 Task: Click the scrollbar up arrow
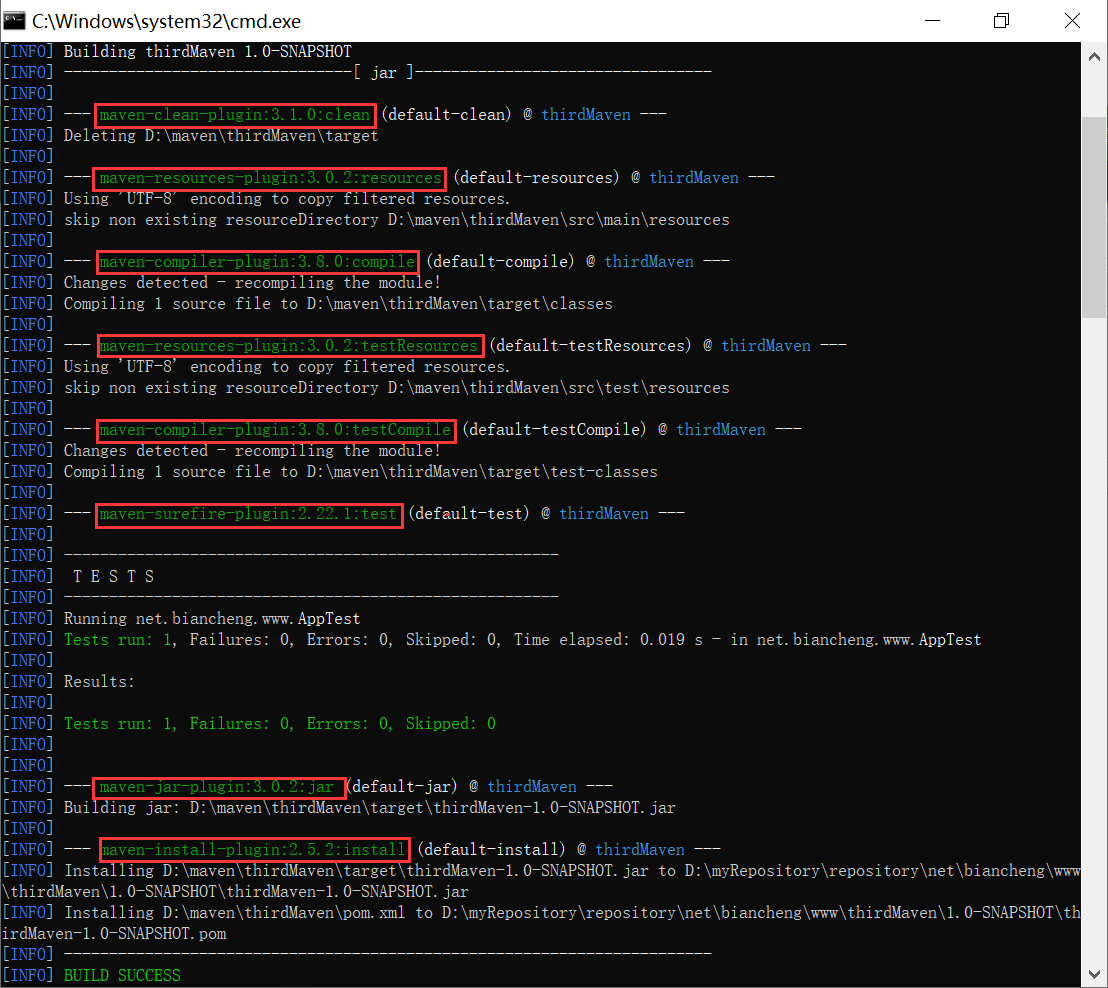(x=1093, y=51)
